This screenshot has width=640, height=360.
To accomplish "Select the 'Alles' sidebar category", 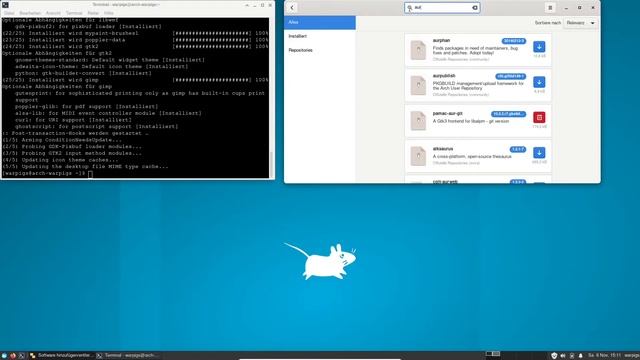I will 320,22.
